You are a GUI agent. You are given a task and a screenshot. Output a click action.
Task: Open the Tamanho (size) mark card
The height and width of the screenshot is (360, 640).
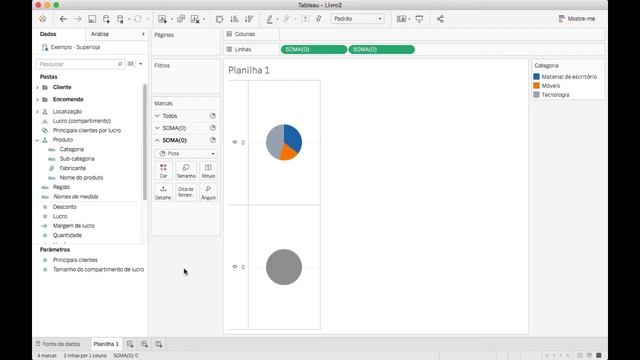pos(186,171)
